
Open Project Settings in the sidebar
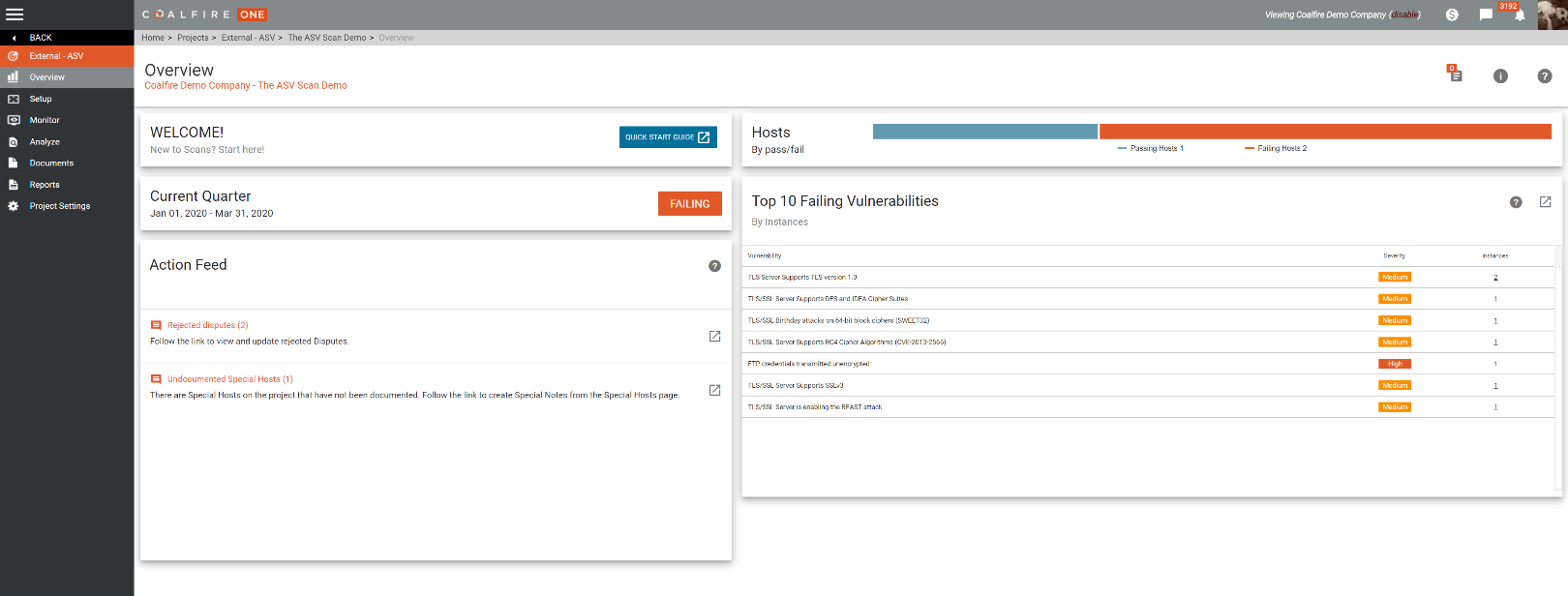tap(67, 206)
